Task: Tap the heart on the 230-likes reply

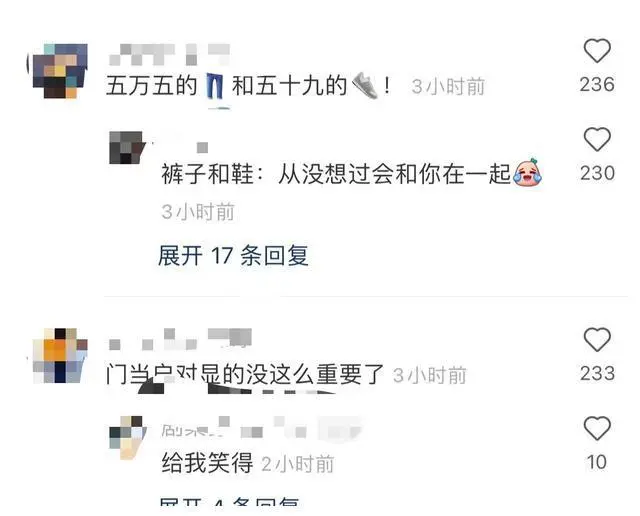Action: click(x=597, y=139)
